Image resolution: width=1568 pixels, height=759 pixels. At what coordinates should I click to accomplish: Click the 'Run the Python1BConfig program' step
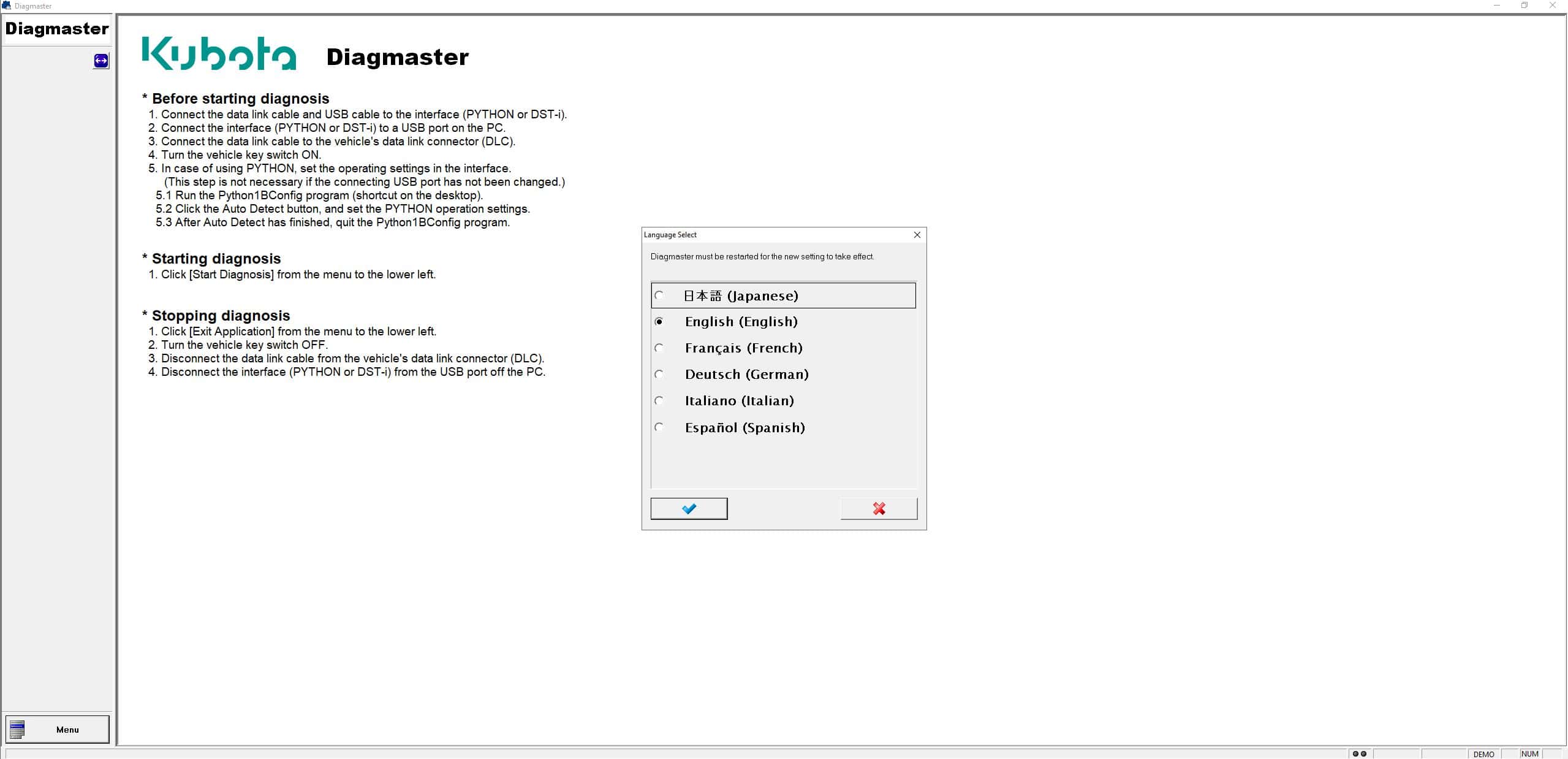319,196
